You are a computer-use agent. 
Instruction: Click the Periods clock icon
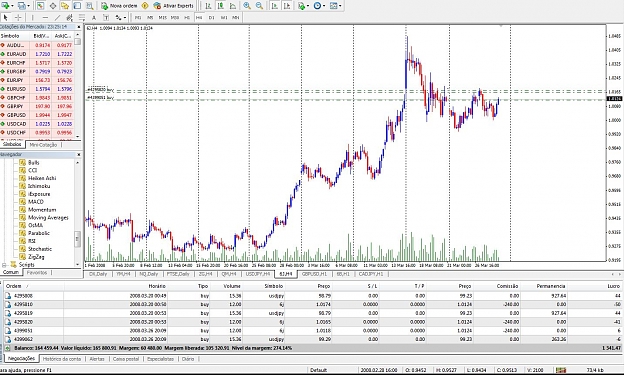click(x=317, y=6)
